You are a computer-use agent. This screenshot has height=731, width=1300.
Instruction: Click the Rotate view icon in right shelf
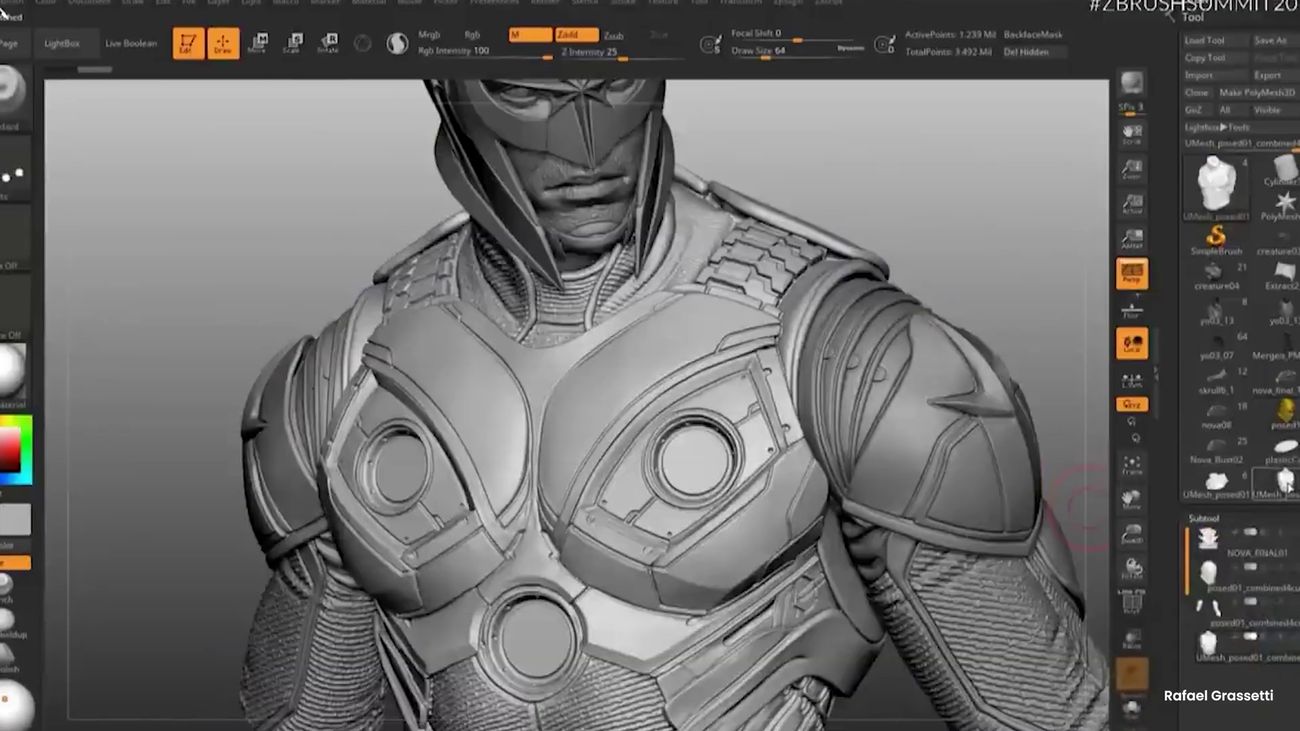(1132, 570)
